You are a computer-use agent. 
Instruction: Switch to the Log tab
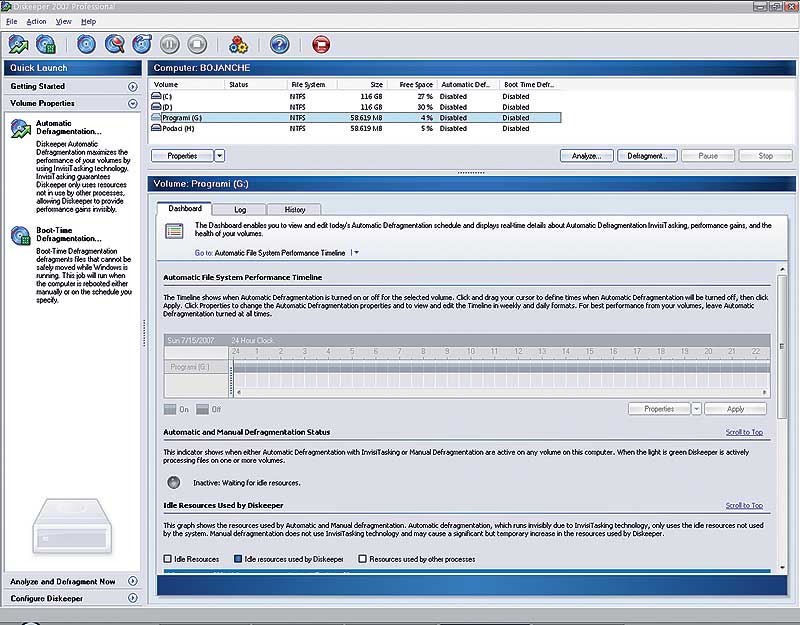pos(240,210)
